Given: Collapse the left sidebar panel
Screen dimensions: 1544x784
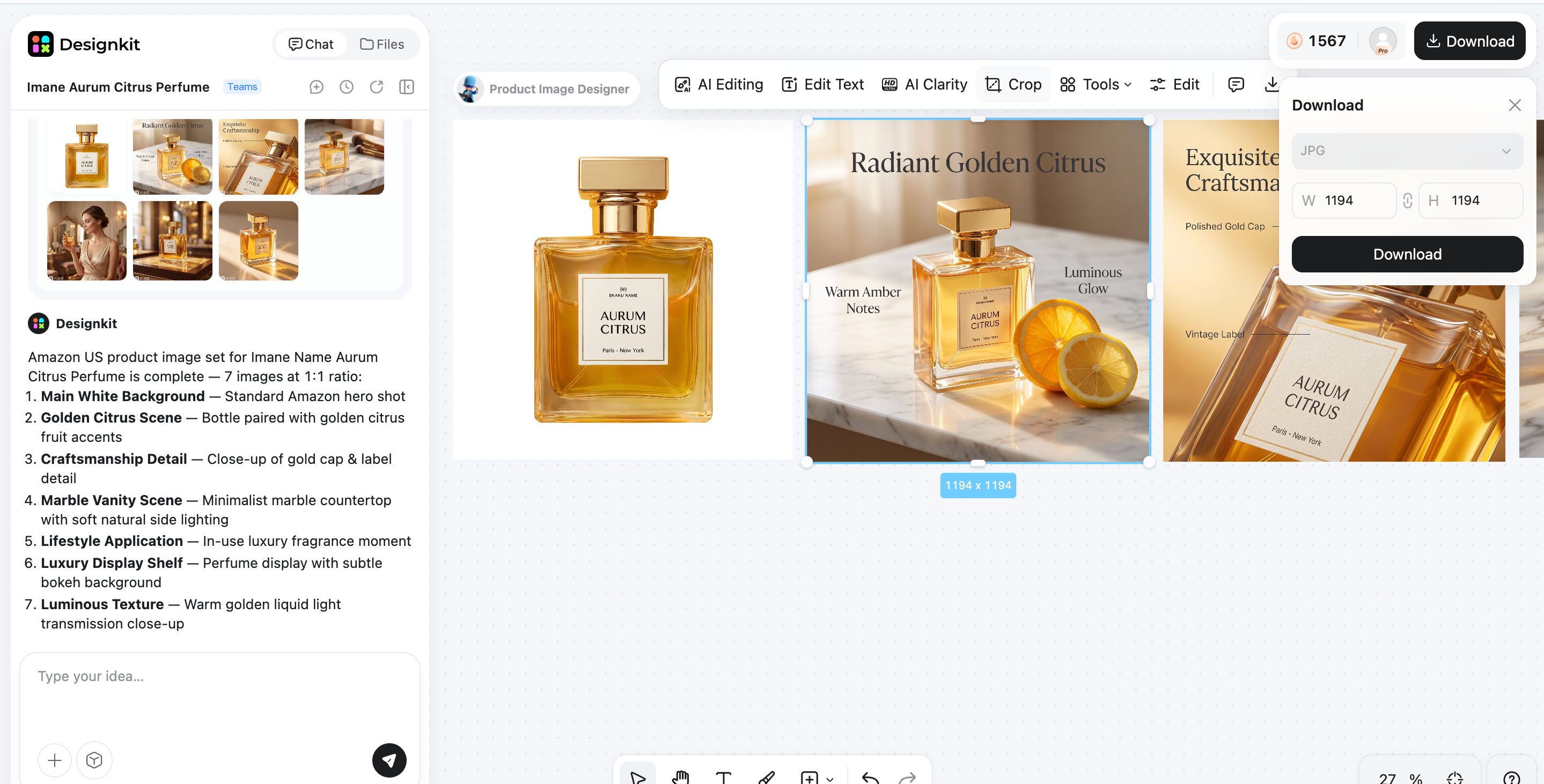Looking at the screenshot, I should [x=406, y=87].
